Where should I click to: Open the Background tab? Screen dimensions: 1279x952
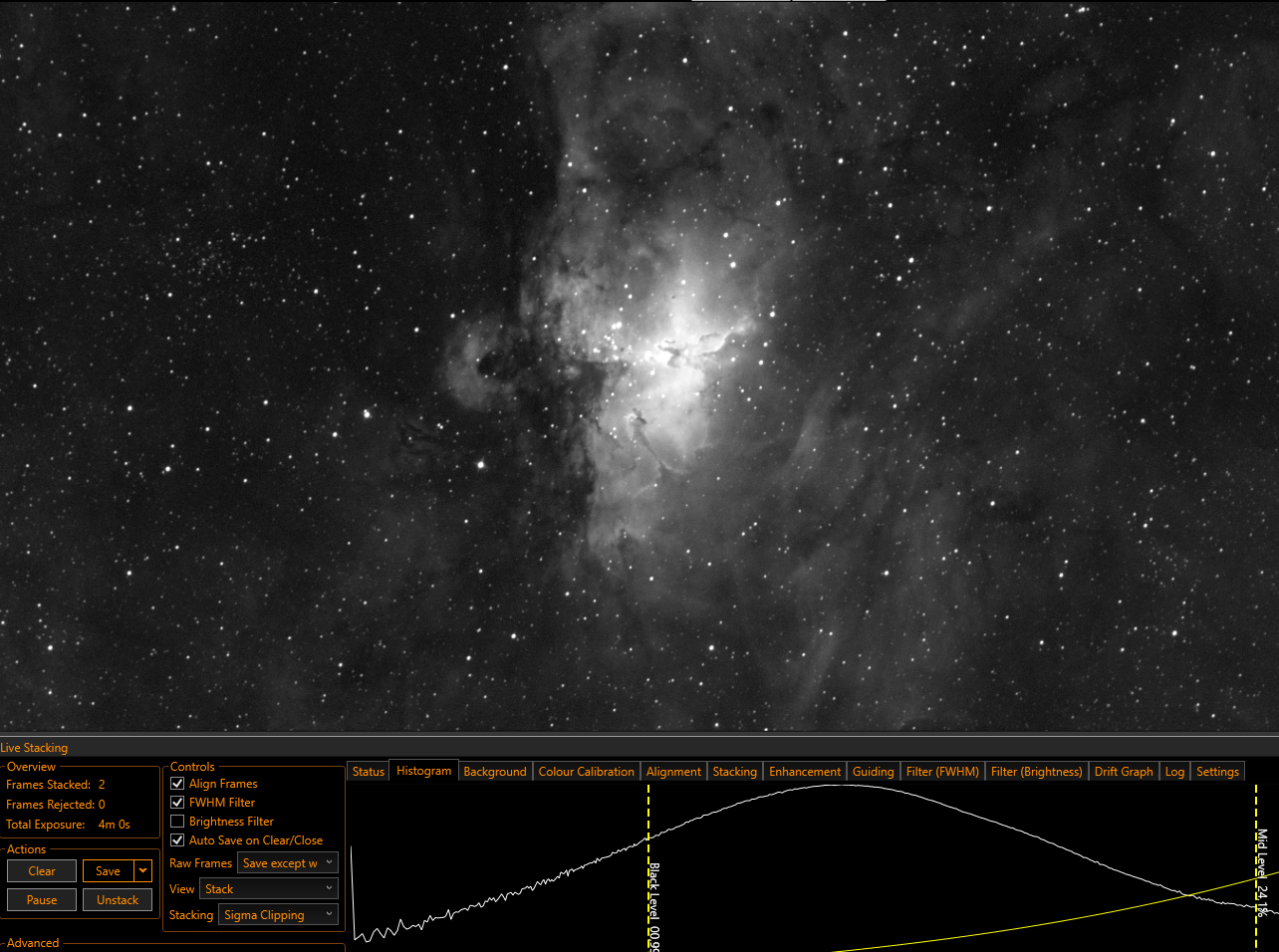pyautogui.click(x=495, y=772)
